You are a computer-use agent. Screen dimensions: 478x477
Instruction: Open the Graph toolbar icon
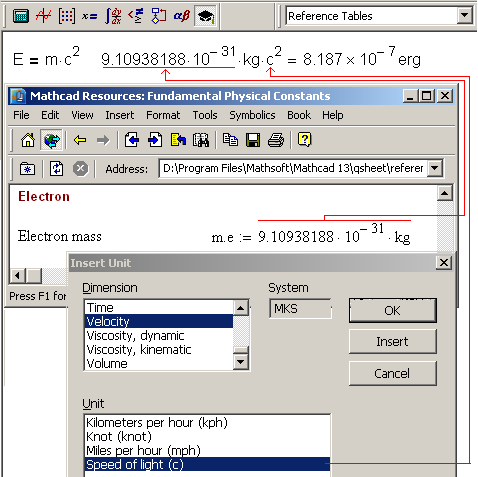coord(44,16)
